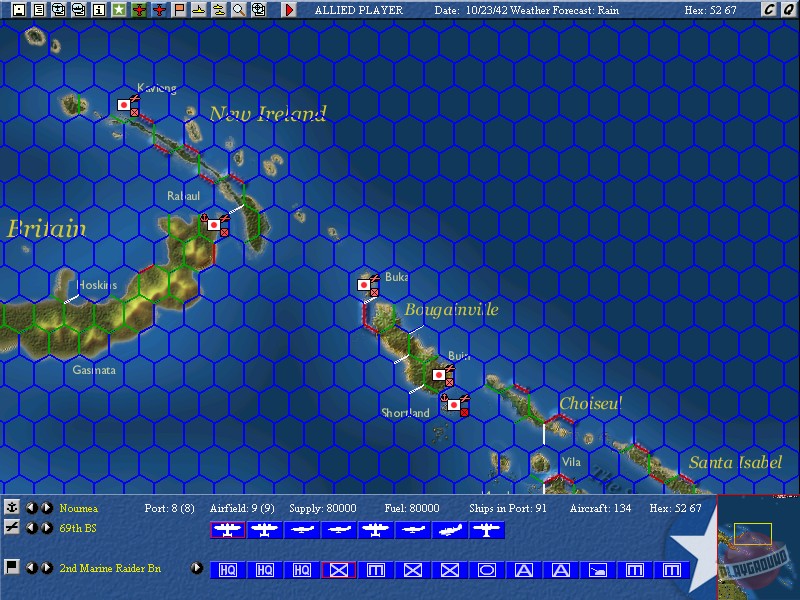800x600 pixels.
Task: Toggle the green star display icon
Action: coord(118,8)
